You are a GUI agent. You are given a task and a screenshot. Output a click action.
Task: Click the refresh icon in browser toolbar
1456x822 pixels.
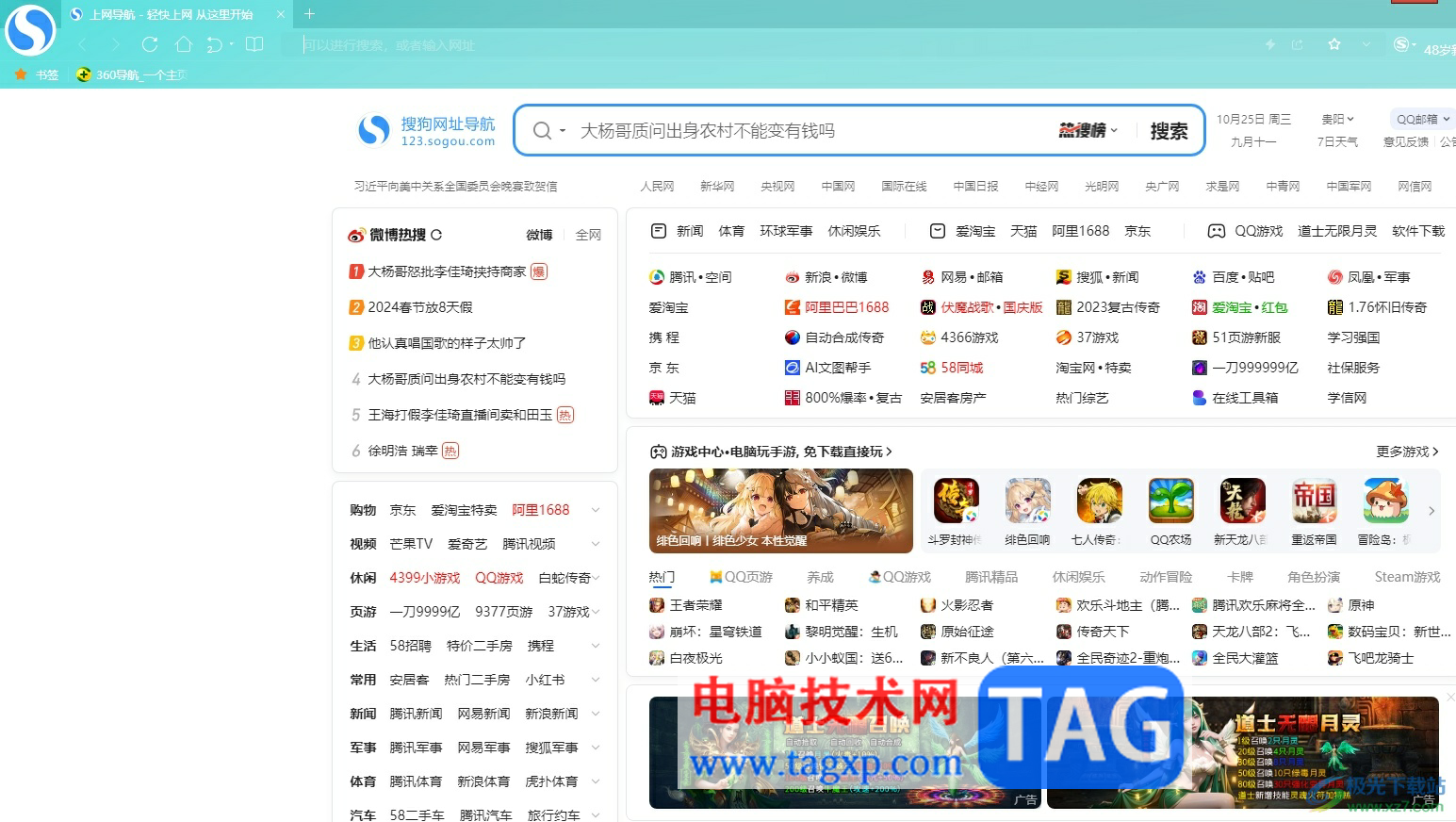pos(150,43)
